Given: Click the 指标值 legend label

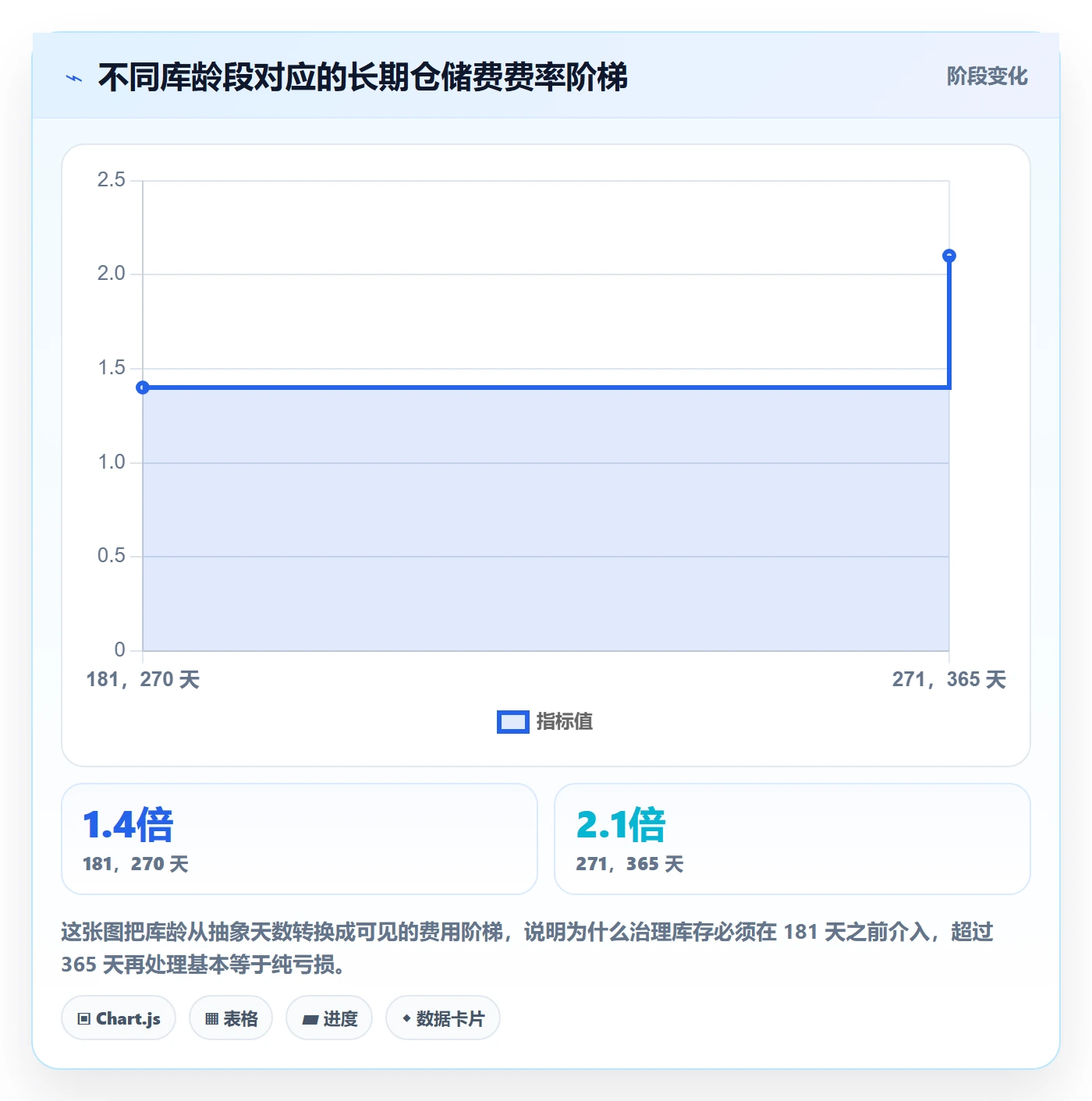Looking at the screenshot, I should tap(565, 722).
